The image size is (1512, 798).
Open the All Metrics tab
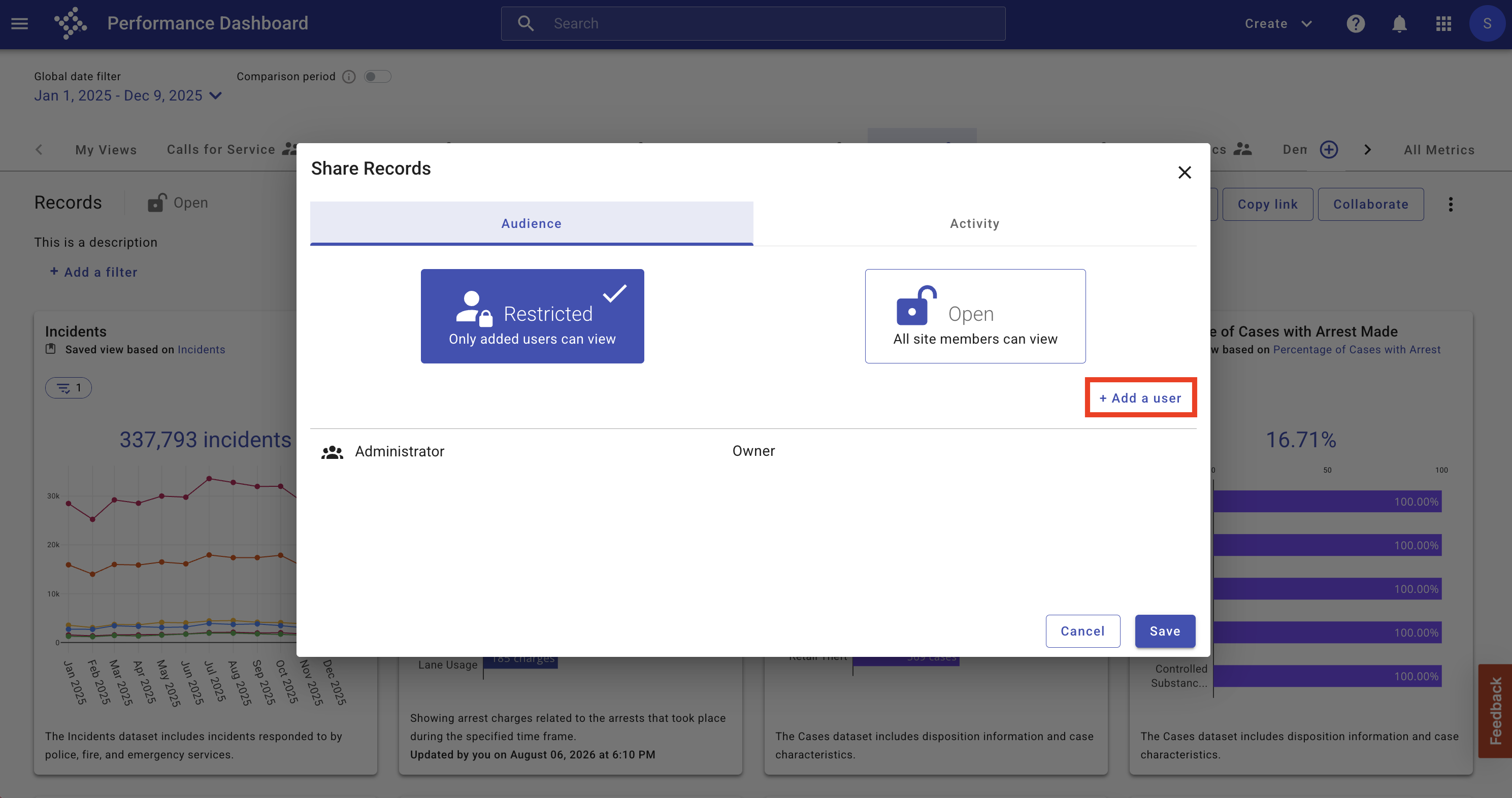click(x=1438, y=150)
